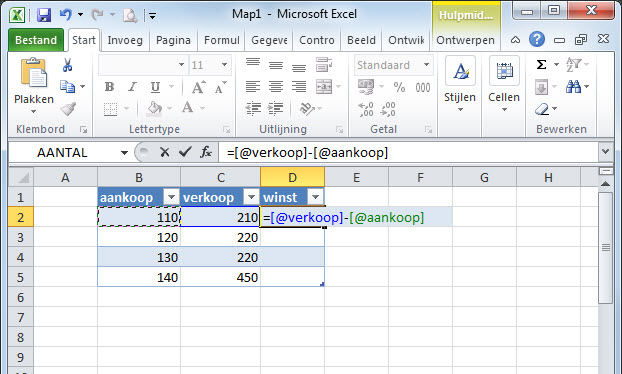Image resolution: width=622 pixels, height=374 pixels.
Task: Increase indent icon
Action: click(x=276, y=108)
